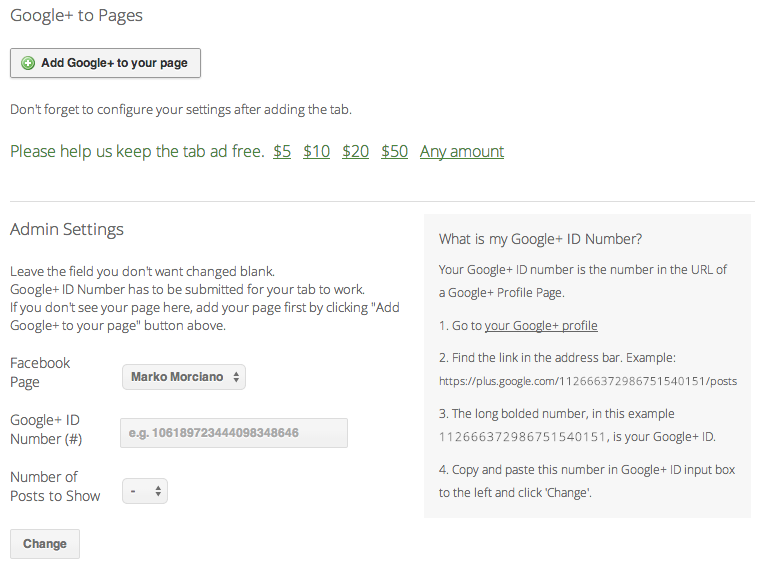Donate via the $50 link
Viewport: 758px width, 569px height.
pyautogui.click(x=394, y=151)
